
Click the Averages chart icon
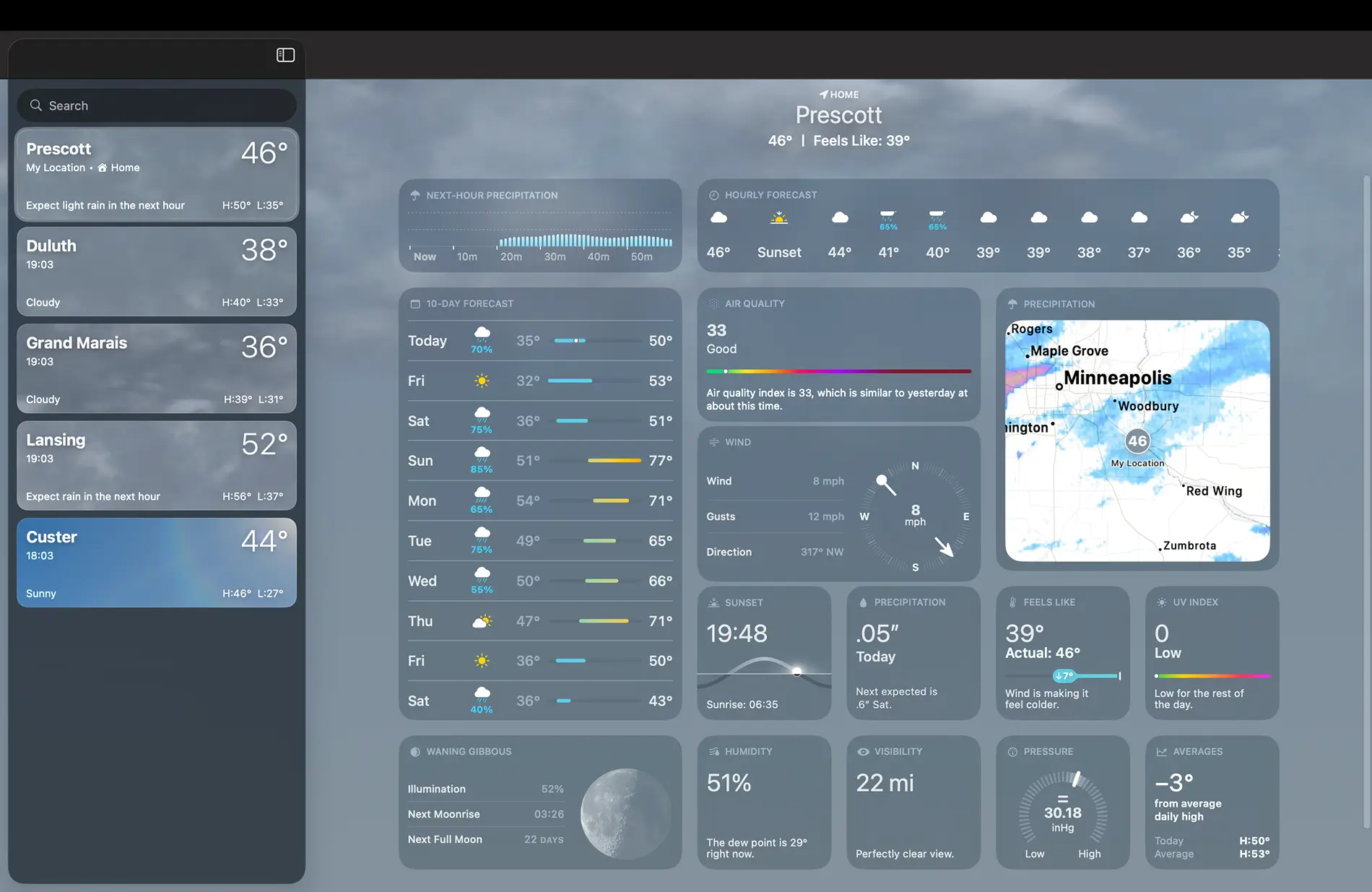(x=1161, y=752)
